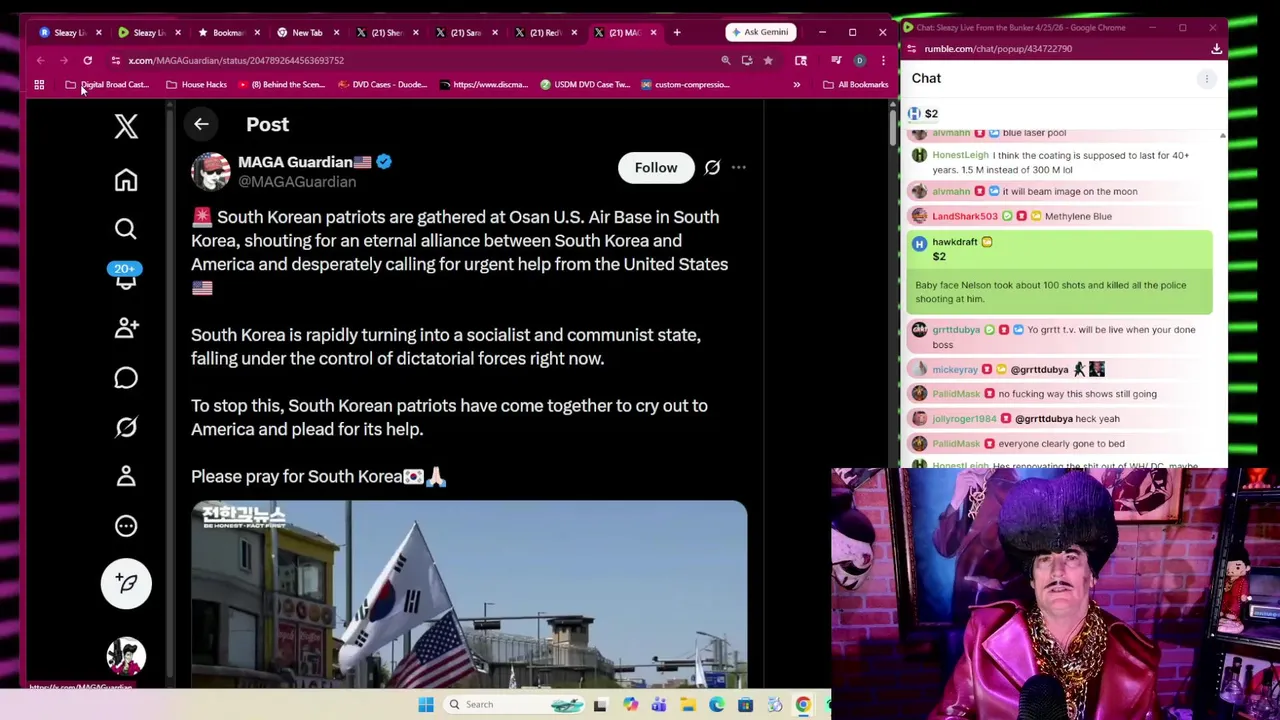Switch to first Sleazy Li tab
This screenshot has width=1280, height=720.
[x=70, y=32]
